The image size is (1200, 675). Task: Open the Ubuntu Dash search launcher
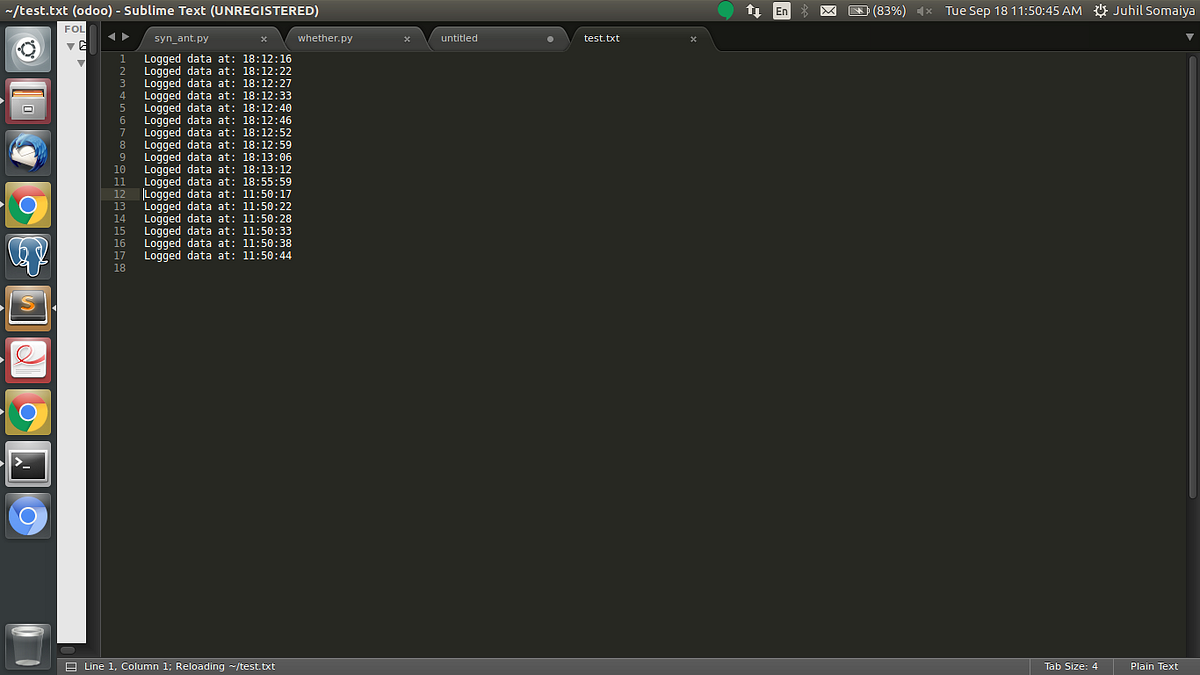[x=28, y=49]
